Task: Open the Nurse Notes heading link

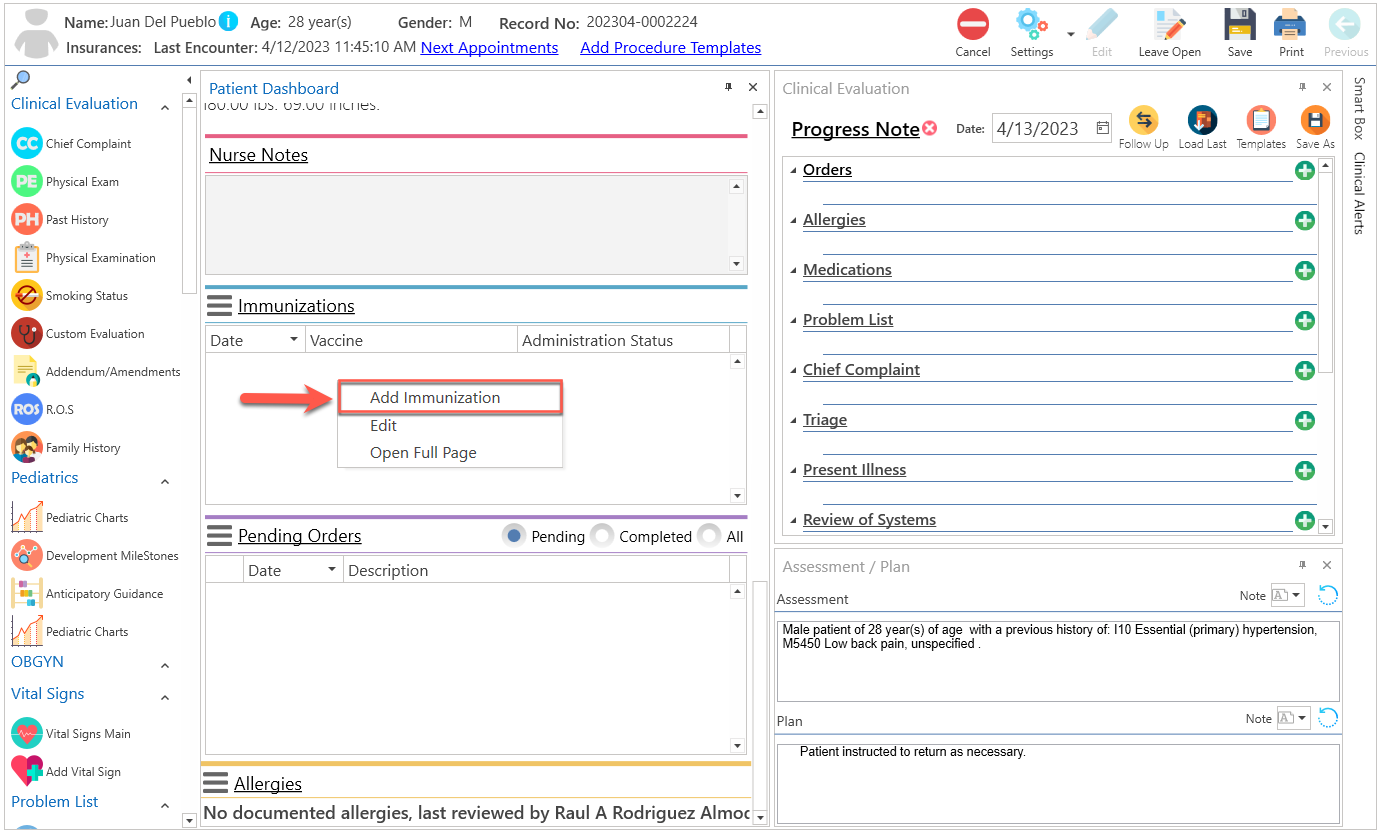Action: point(258,155)
